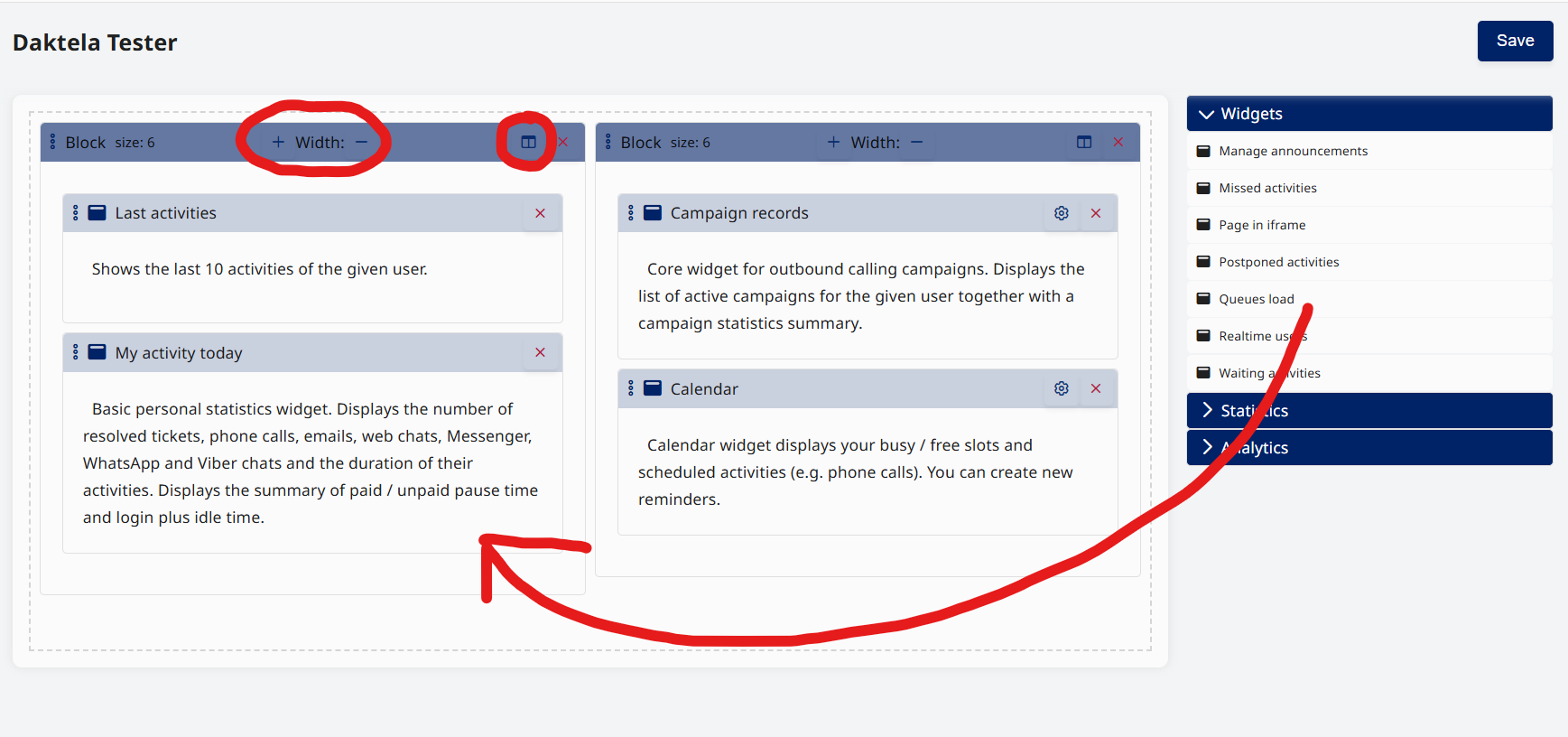Remove the My activity today widget
The image size is (1568, 737).
point(540,353)
